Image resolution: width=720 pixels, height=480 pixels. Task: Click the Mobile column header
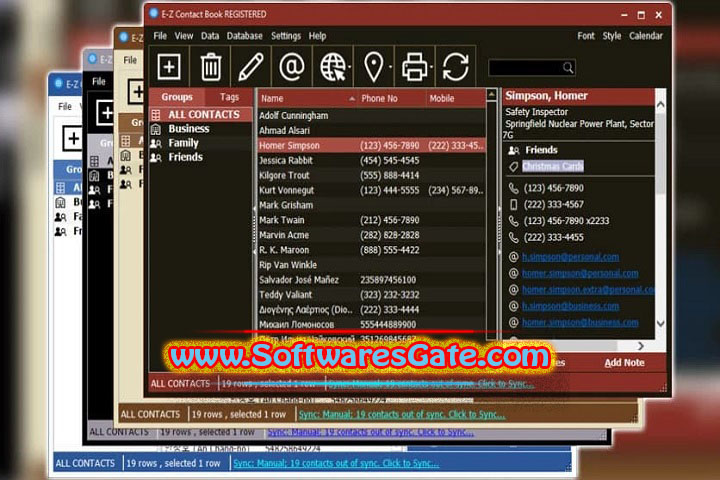click(455, 98)
